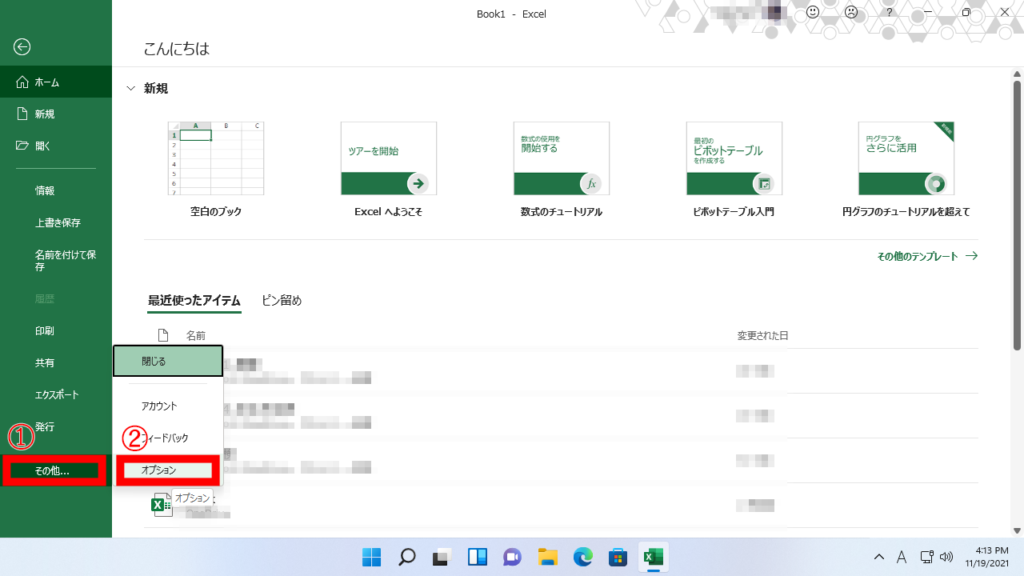Select オプション from the popup menu

coord(164,469)
